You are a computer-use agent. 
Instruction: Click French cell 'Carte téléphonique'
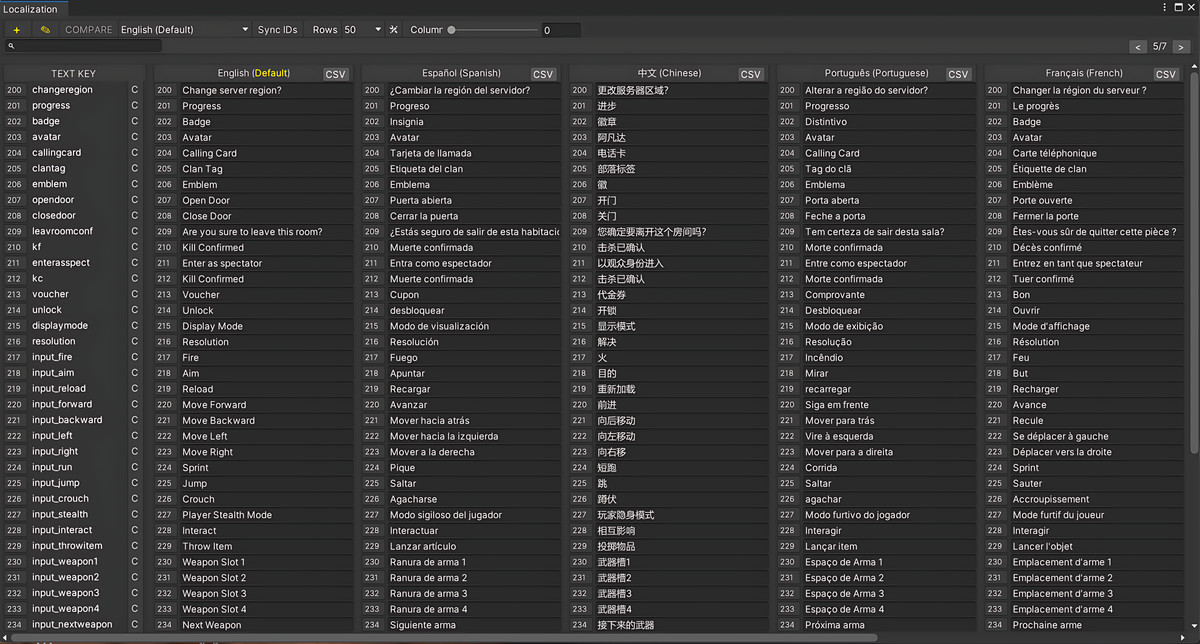(x=1097, y=153)
